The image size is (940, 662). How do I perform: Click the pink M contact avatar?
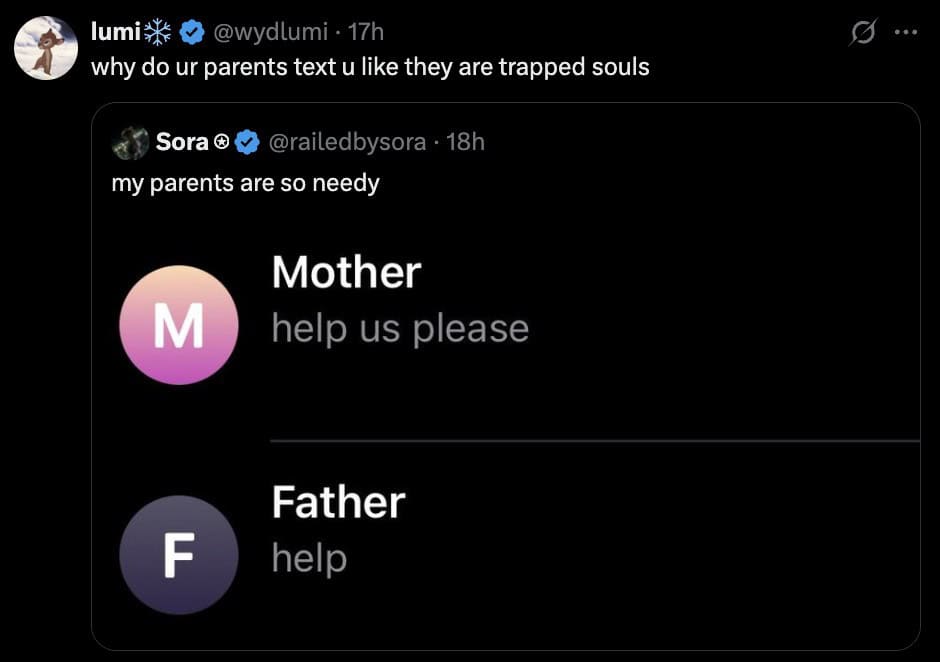[x=178, y=326]
